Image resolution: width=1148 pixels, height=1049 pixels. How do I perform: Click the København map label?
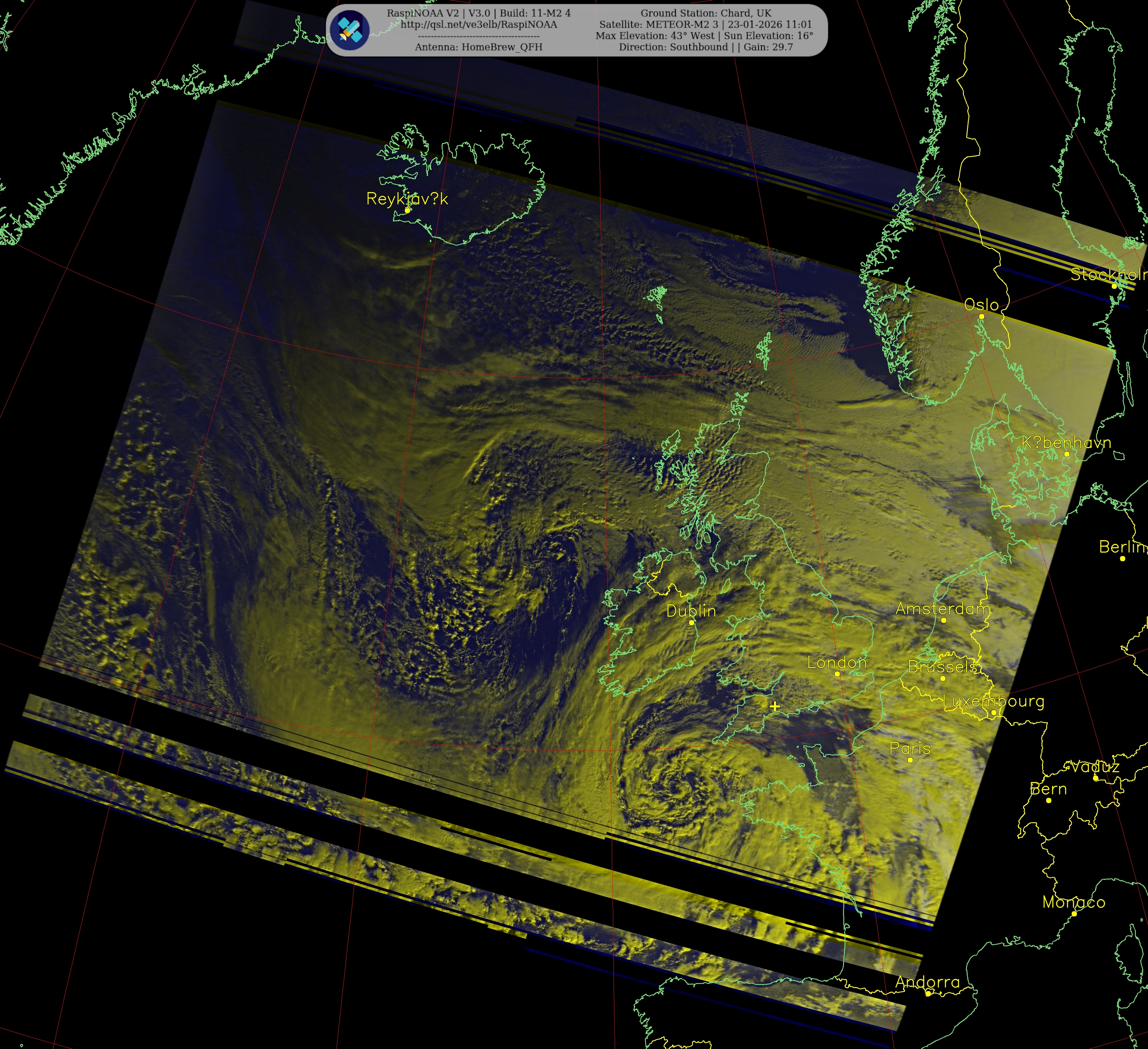(1066, 443)
